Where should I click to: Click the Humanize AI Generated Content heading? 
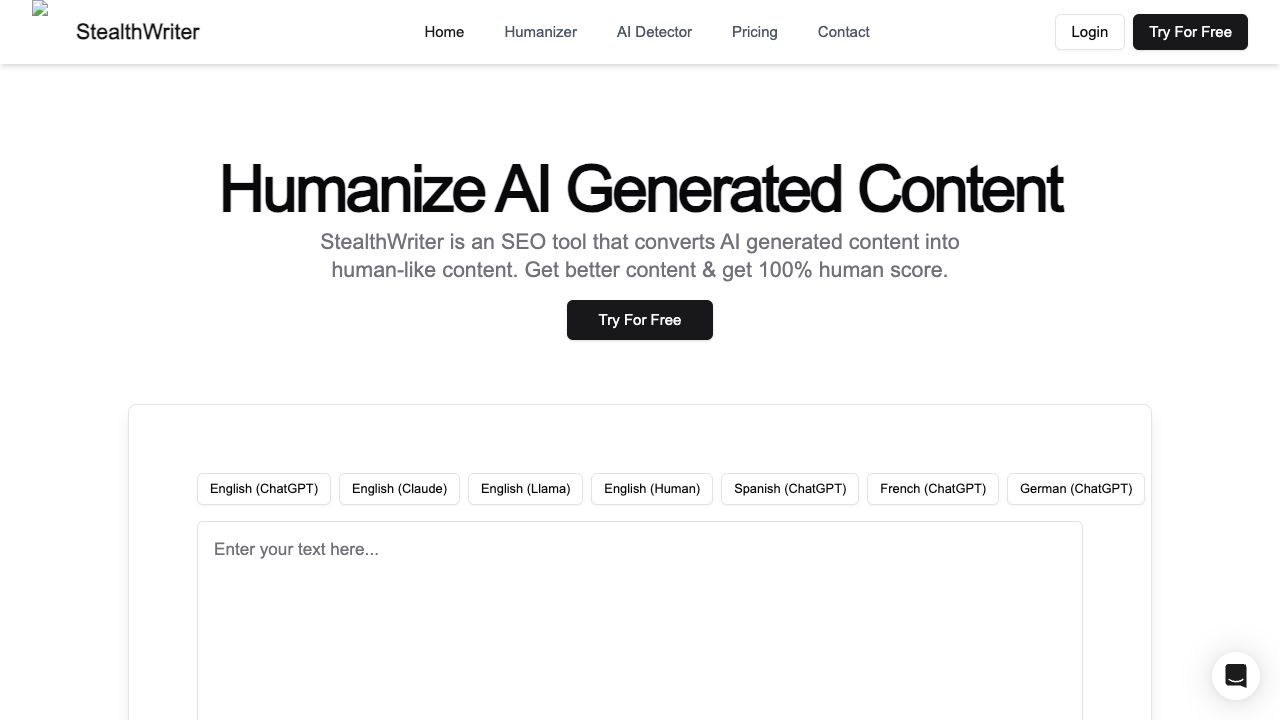[640, 189]
